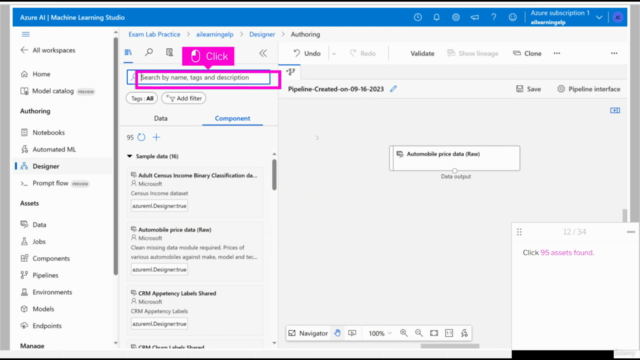
Task: Open Model catalog preview
Action: [x=57, y=91]
